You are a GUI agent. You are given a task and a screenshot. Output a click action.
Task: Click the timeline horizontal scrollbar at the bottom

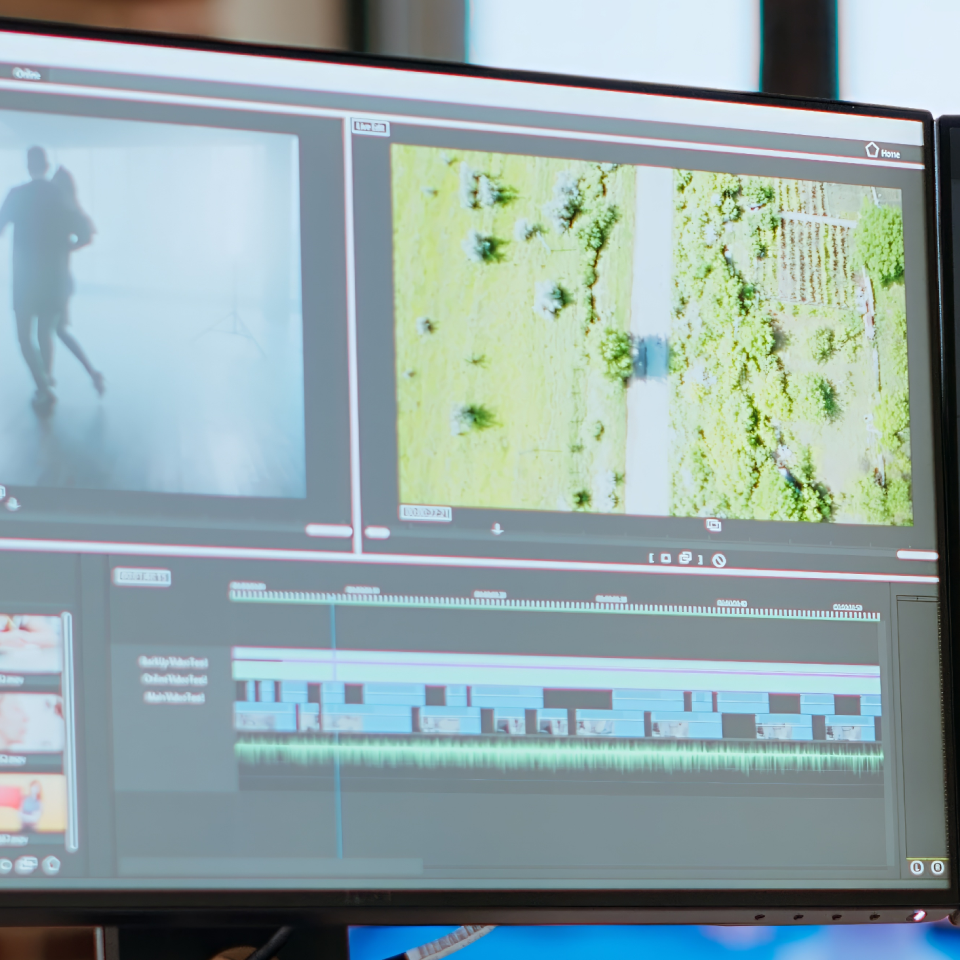(270, 865)
